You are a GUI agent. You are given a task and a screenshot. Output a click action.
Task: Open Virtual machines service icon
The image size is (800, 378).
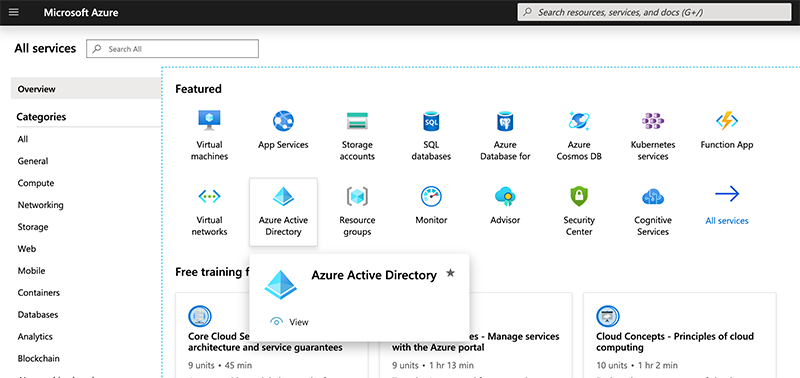click(209, 121)
